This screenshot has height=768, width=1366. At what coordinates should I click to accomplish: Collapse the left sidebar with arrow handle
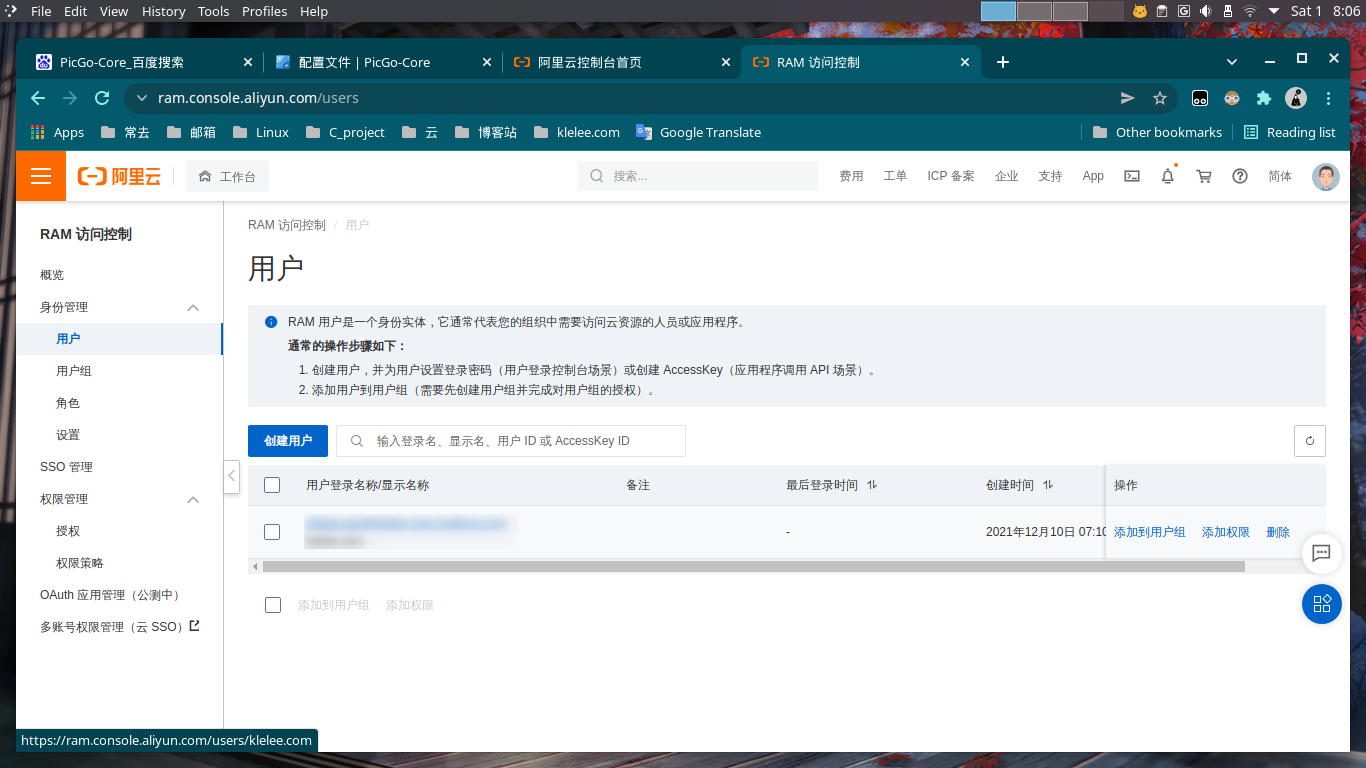(231, 476)
